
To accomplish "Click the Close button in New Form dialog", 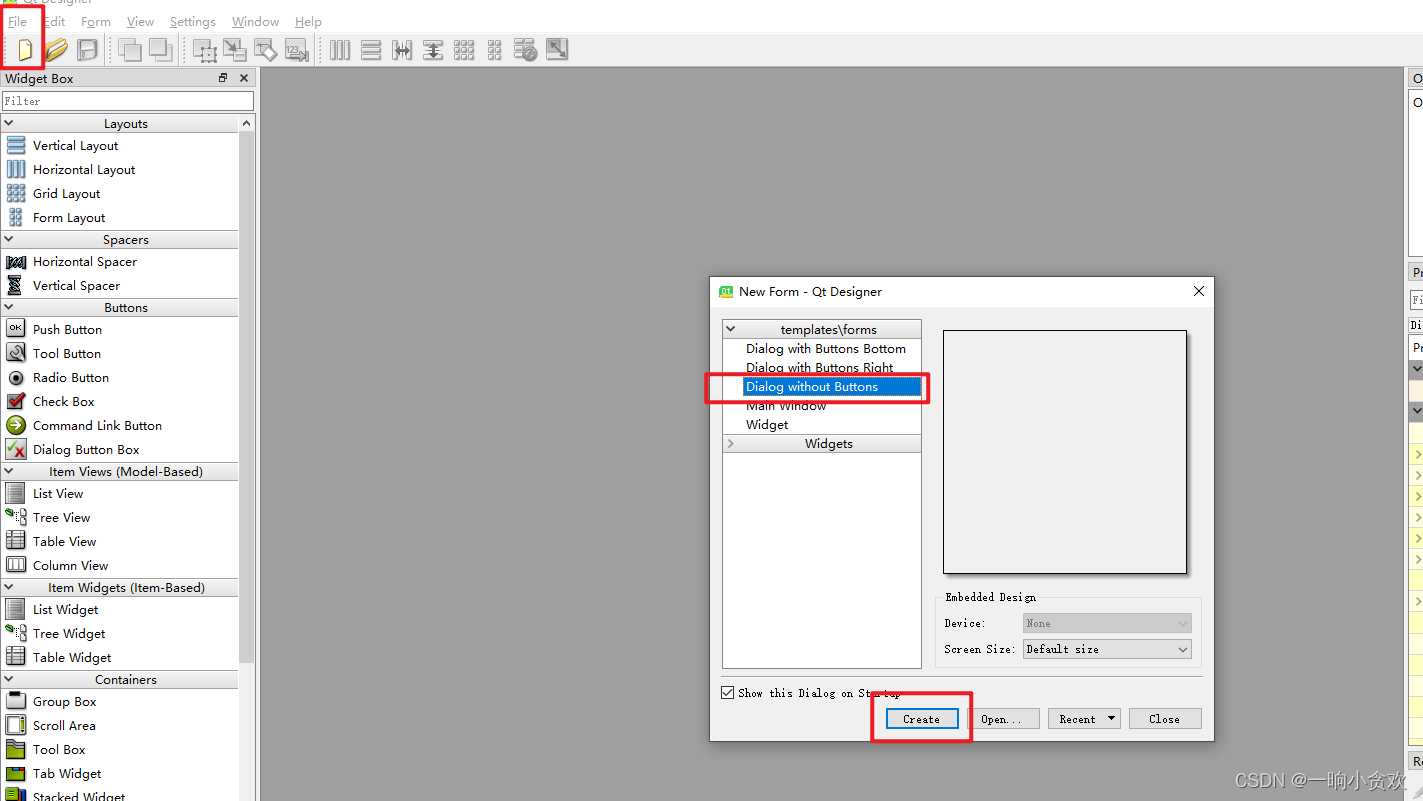I will click(1165, 719).
